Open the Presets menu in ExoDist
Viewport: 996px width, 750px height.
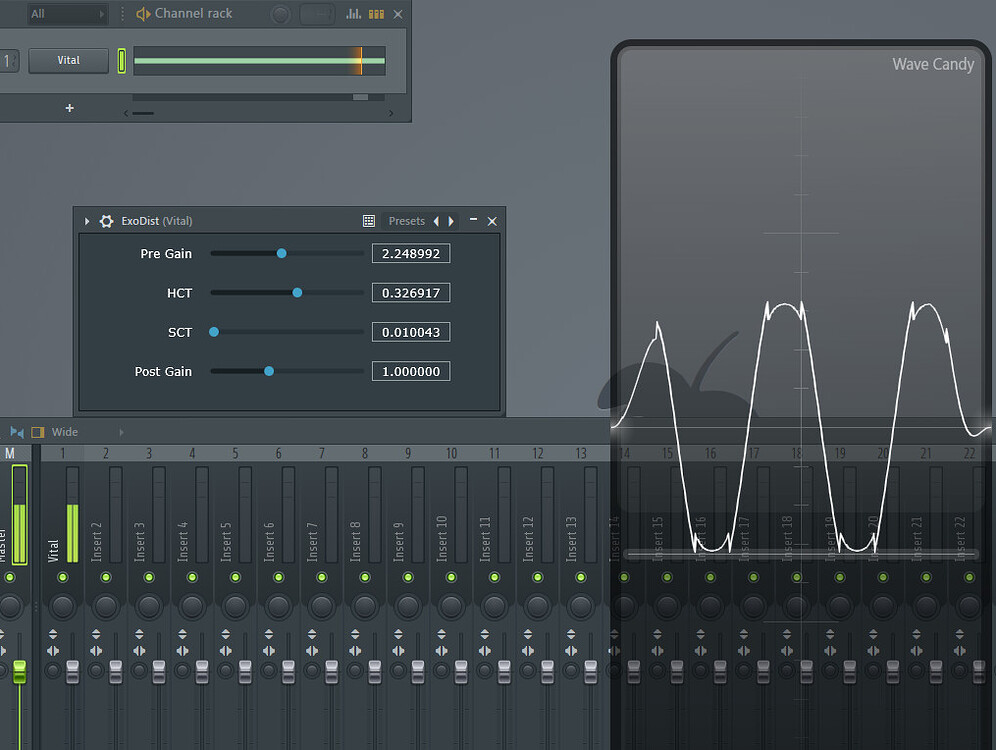click(x=407, y=221)
